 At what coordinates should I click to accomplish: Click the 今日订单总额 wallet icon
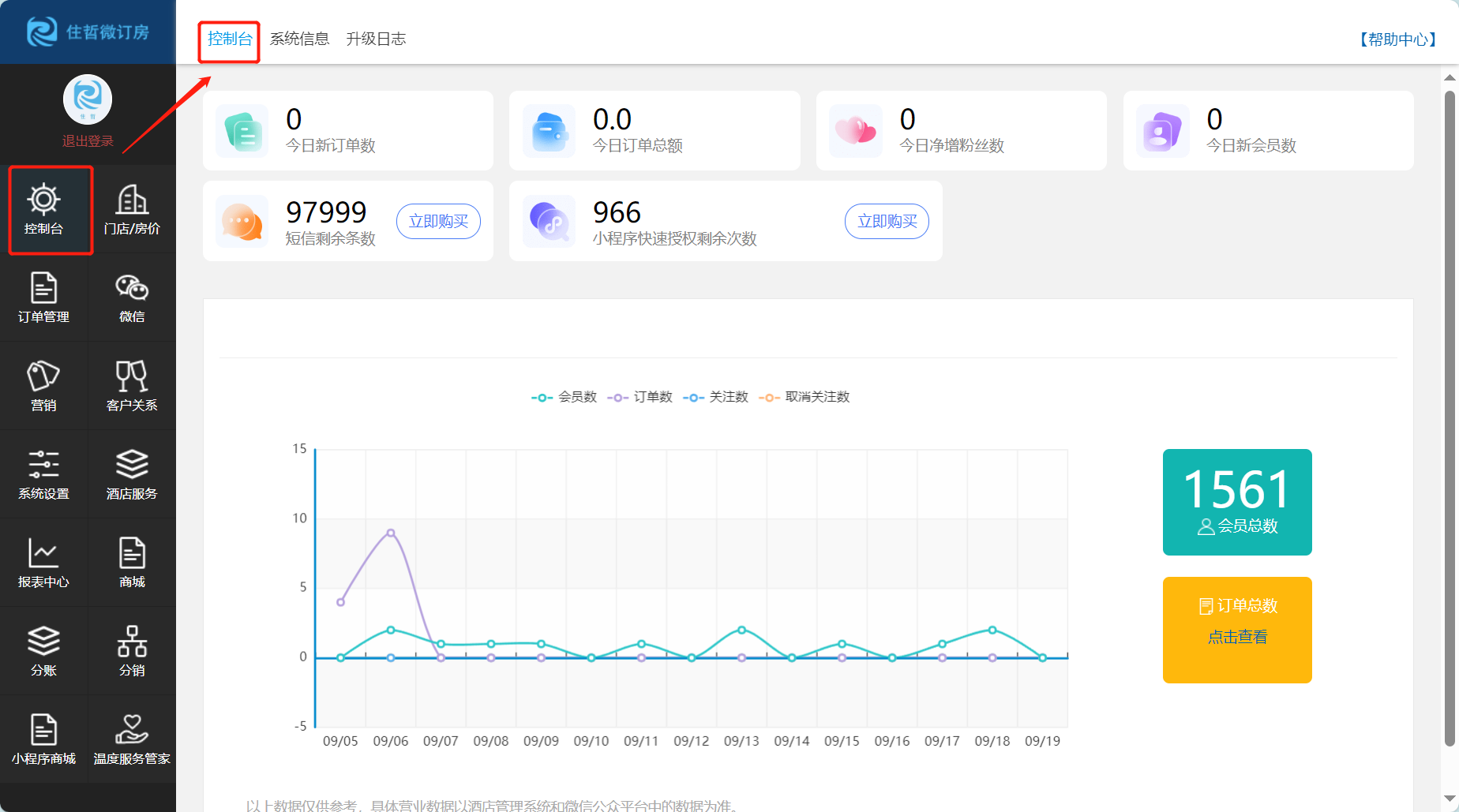pyautogui.click(x=549, y=131)
